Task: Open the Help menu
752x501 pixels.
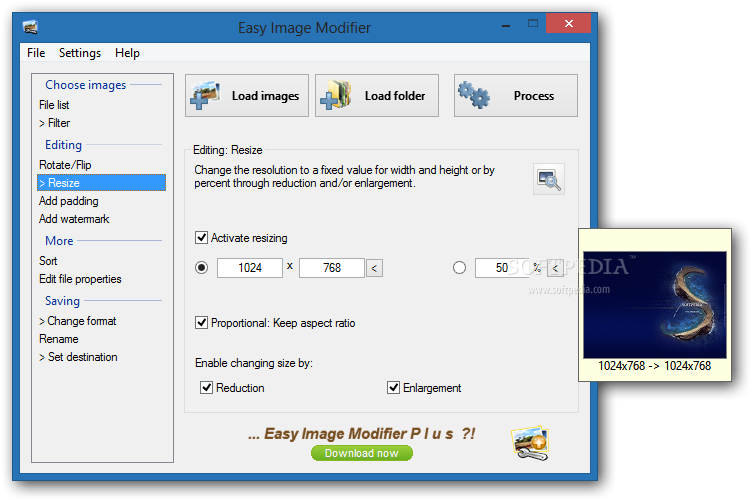Action: [127, 53]
